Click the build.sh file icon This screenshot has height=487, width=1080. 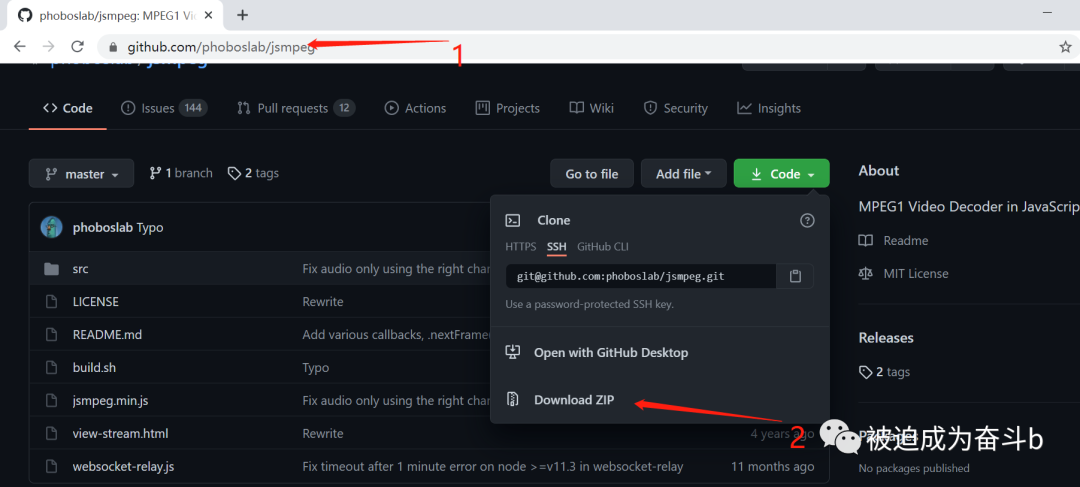point(51,368)
